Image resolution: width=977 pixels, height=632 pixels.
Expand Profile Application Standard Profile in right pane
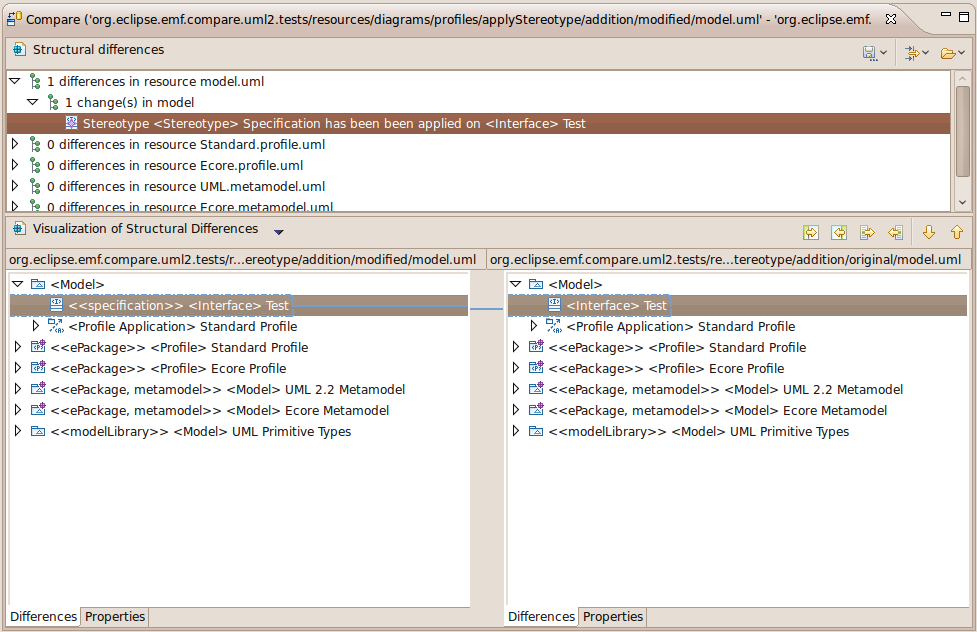(533, 326)
